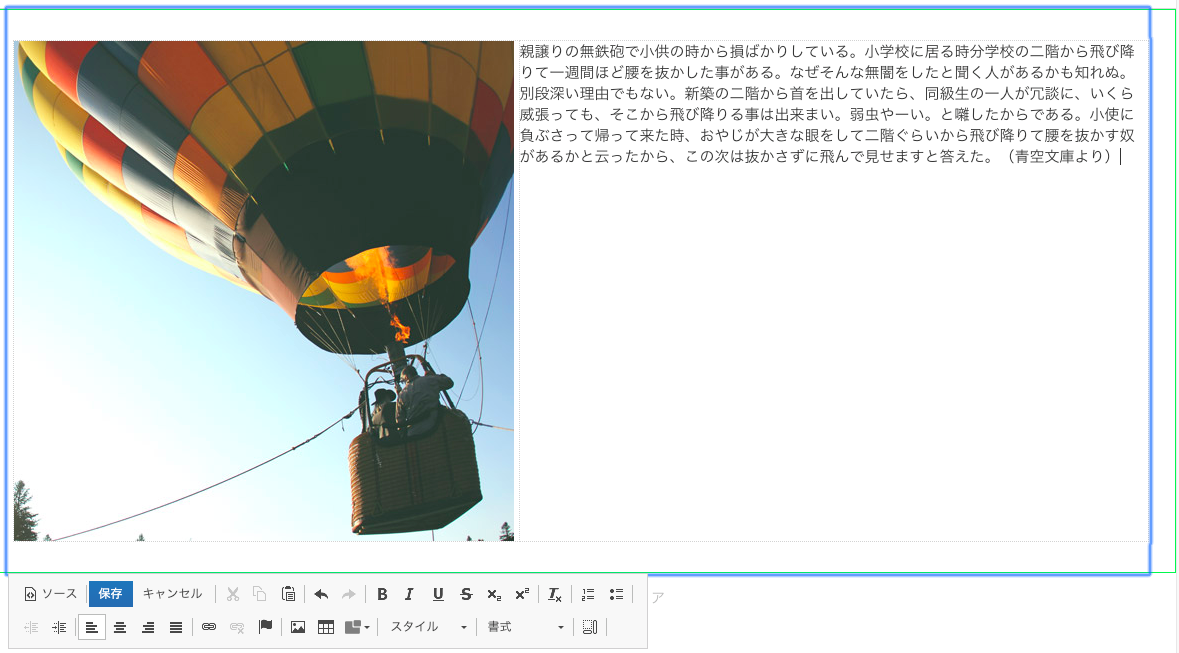Viewport: 1179px width, 653px height.
Task: Expand the template layout dropdown arrow
Action: point(367,628)
